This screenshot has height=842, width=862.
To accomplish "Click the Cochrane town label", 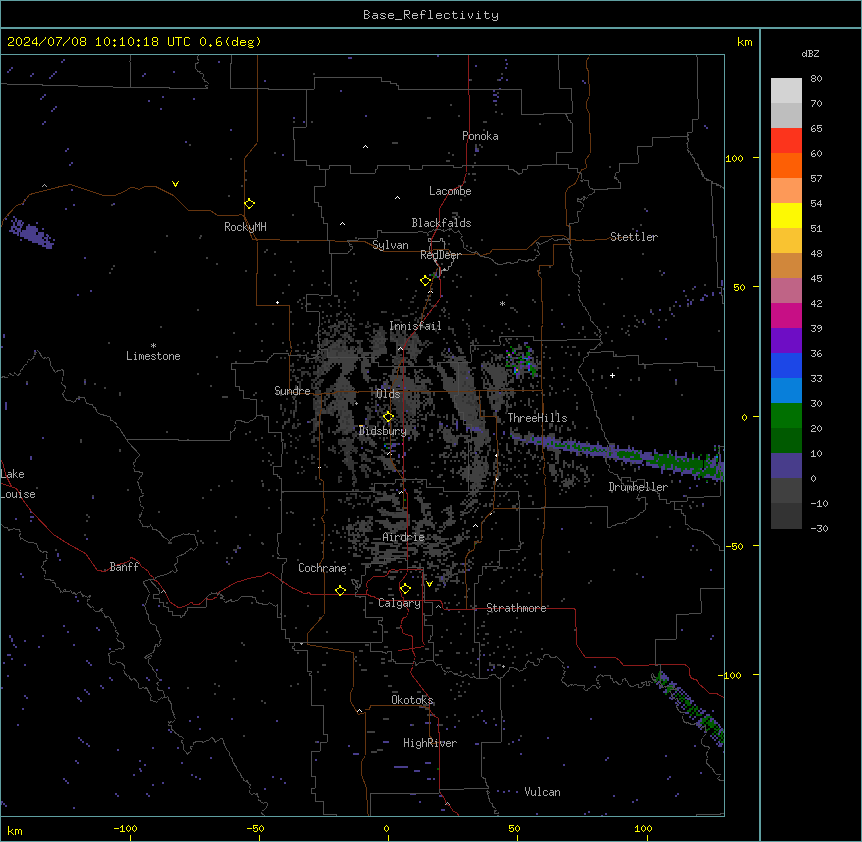I will (322, 568).
